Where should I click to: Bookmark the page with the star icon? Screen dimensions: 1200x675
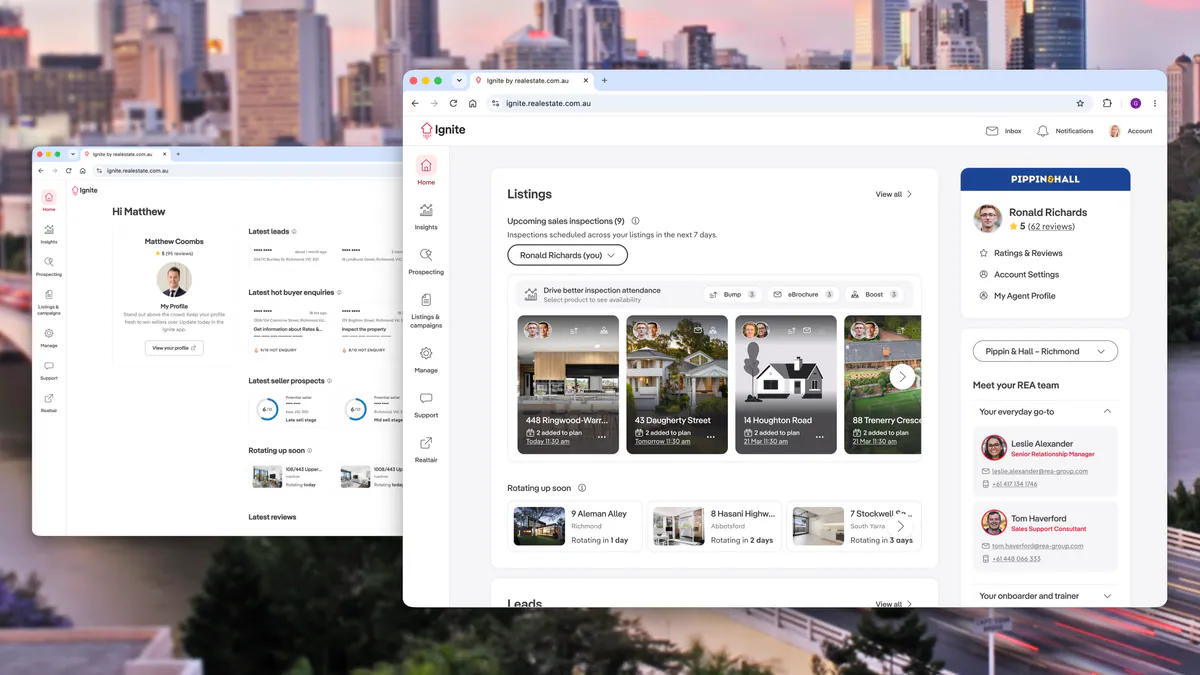(x=1080, y=103)
